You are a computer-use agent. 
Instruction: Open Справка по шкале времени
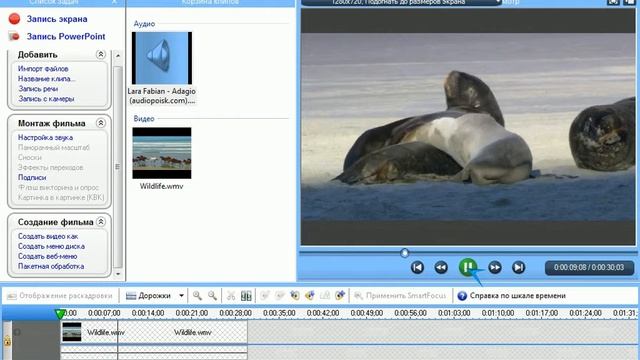pyautogui.click(x=517, y=296)
